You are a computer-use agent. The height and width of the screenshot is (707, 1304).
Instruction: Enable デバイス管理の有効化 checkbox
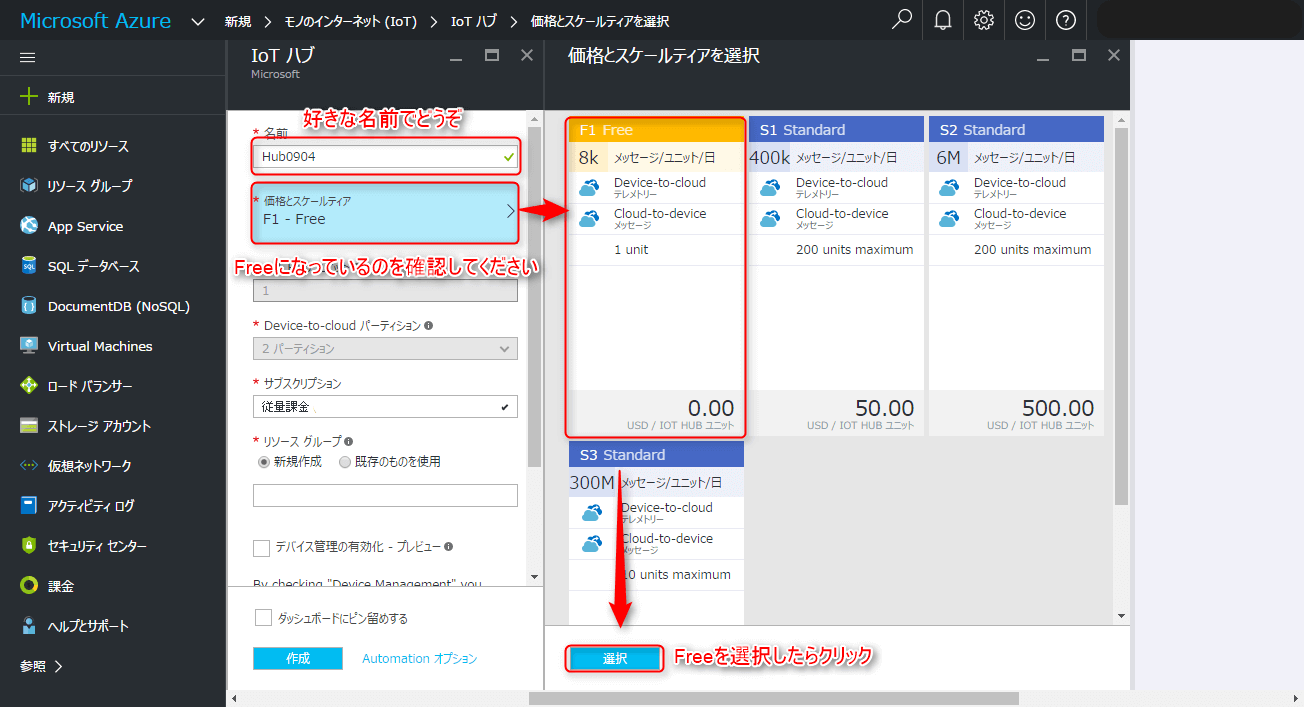click(262, 548)
